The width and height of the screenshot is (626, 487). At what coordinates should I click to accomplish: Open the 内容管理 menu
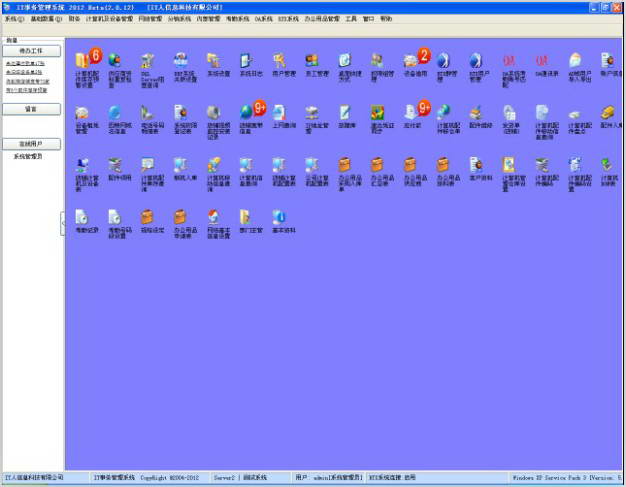pyautogui.click(x=208, y=19)
